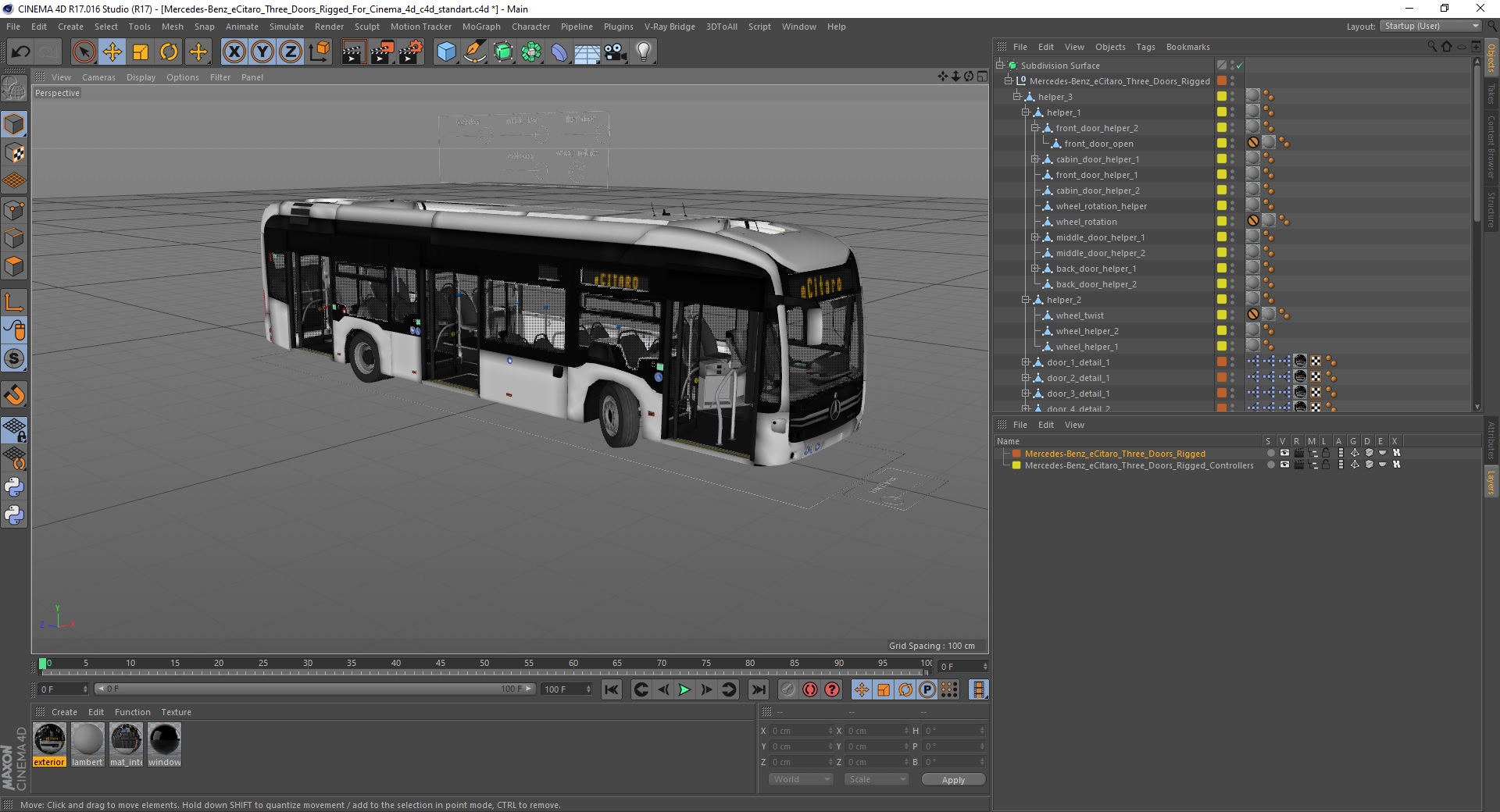Open the Floor environment objects icon
Image resolution: width=1500 pixels, height=812 pixels.
coord(587,52)
